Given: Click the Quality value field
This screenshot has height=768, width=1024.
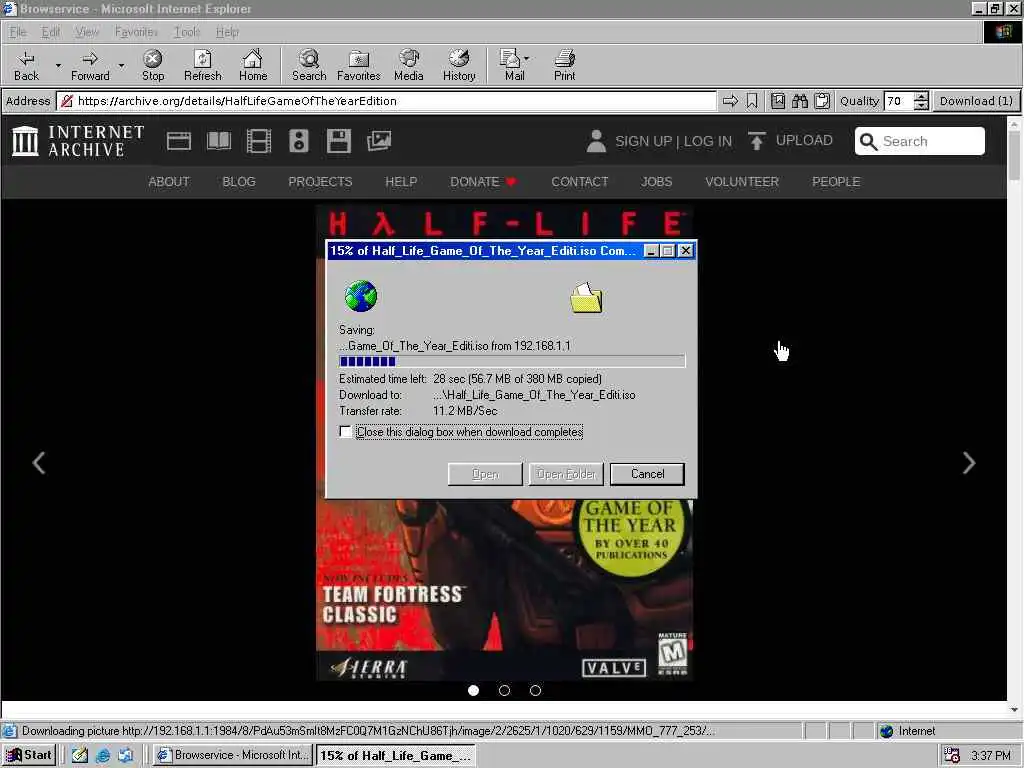Looking at the screenshot, I should point(899,101).
